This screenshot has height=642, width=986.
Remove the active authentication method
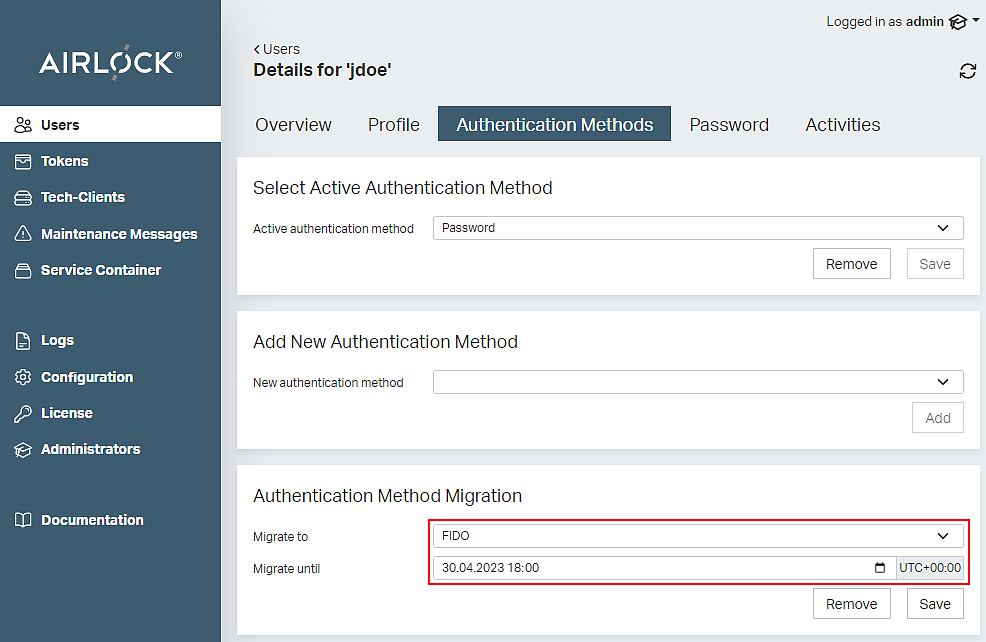click(851, 264)
